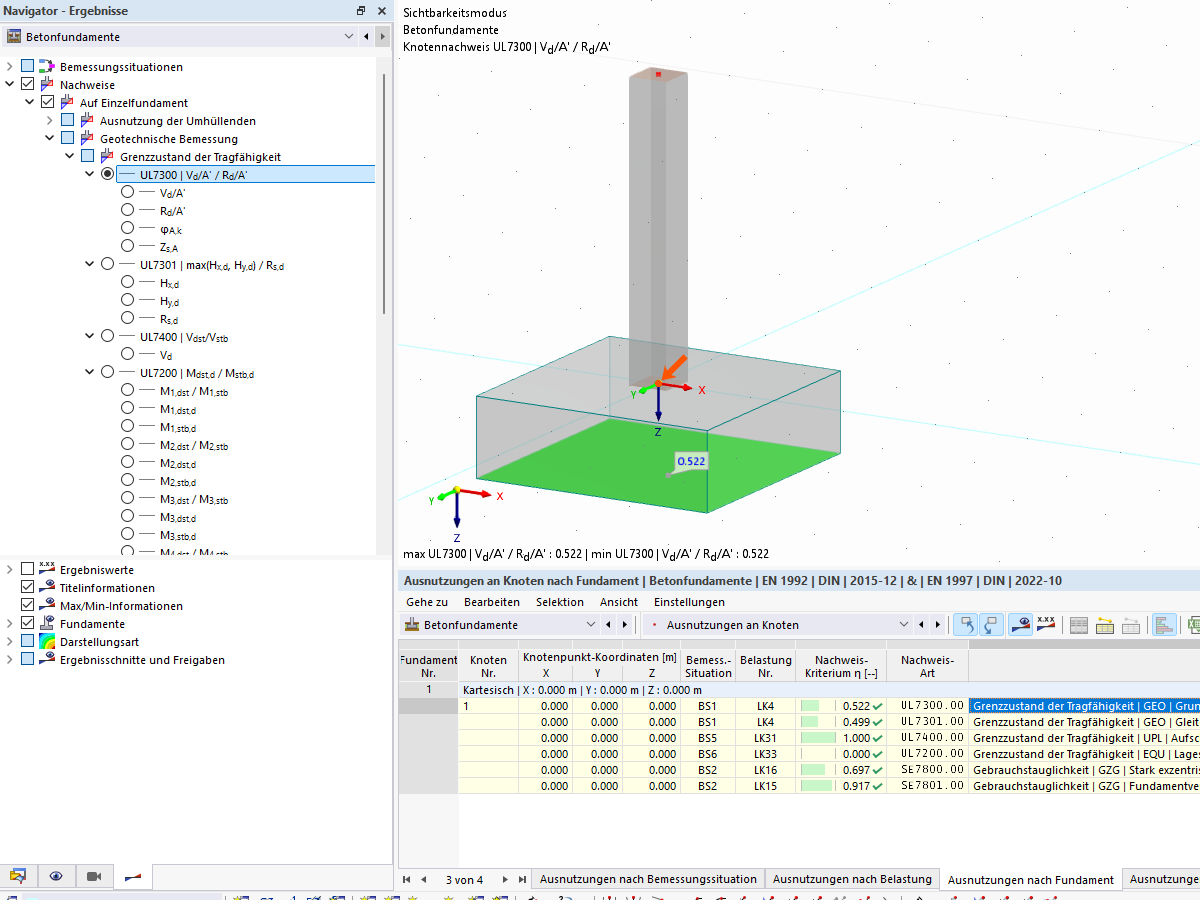
Task: Click the next page arrow near 3 von 4
Action: pos(503,879)
